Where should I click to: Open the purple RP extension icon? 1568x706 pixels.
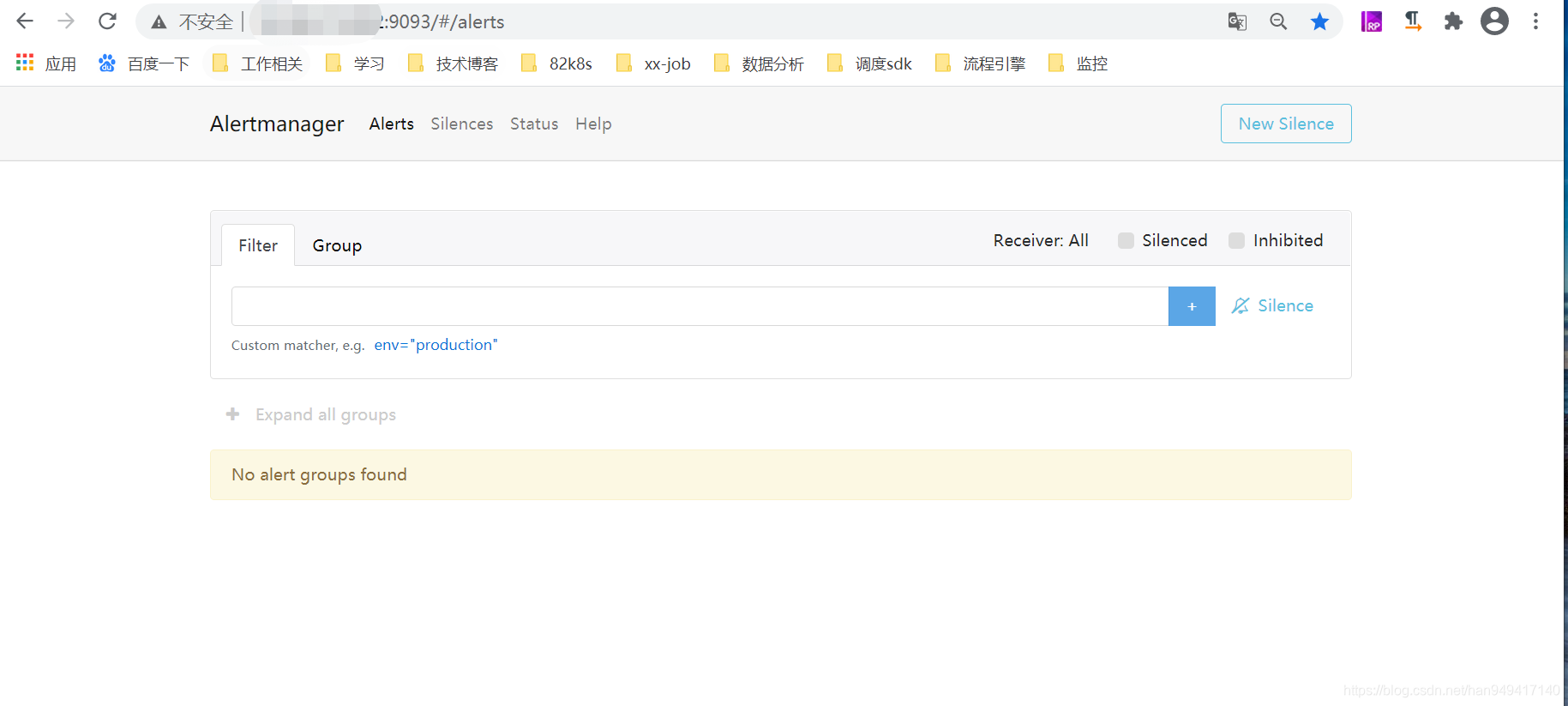tap(1372, 21)
